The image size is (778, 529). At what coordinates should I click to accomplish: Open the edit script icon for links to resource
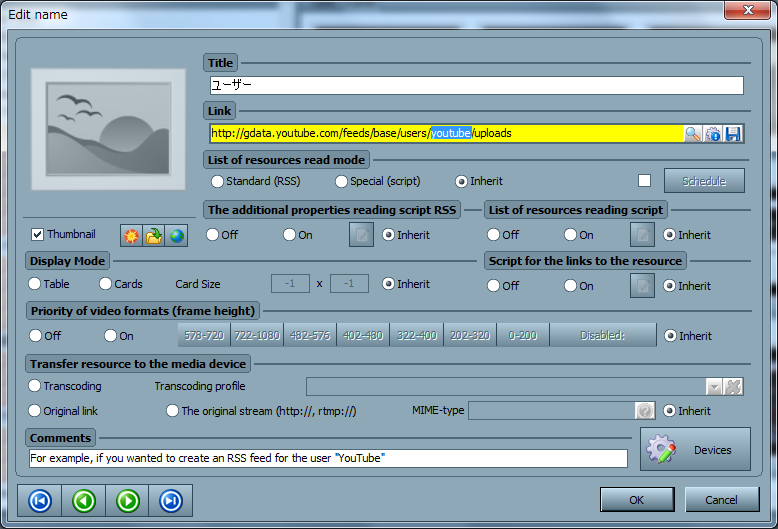pos(642,286)
